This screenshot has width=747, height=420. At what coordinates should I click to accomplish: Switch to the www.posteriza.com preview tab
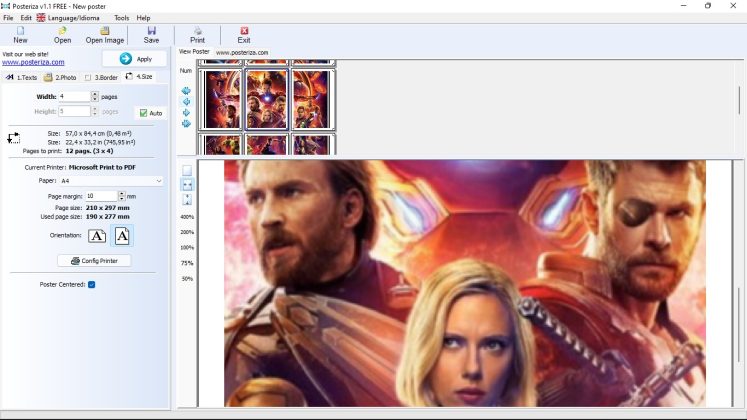[x=242, y=52]
